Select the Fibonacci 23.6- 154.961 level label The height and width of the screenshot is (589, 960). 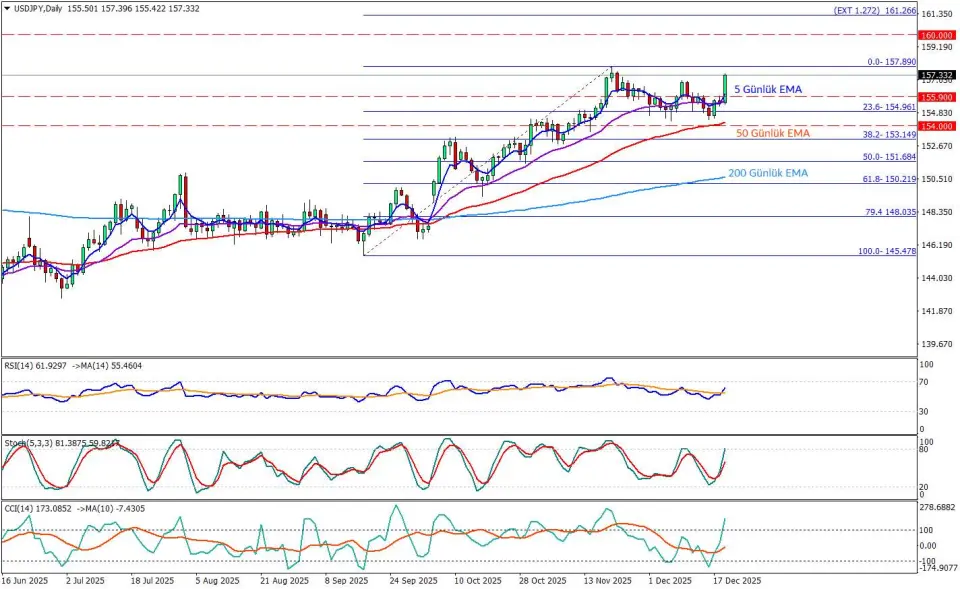point(889,107)
